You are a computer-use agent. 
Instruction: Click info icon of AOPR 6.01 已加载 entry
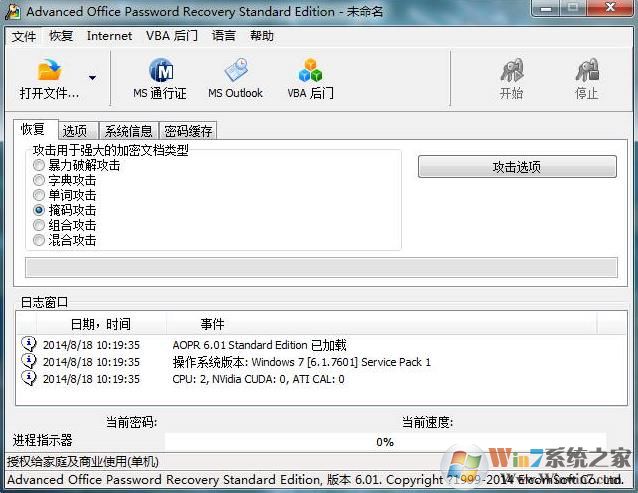coord(28,344)
